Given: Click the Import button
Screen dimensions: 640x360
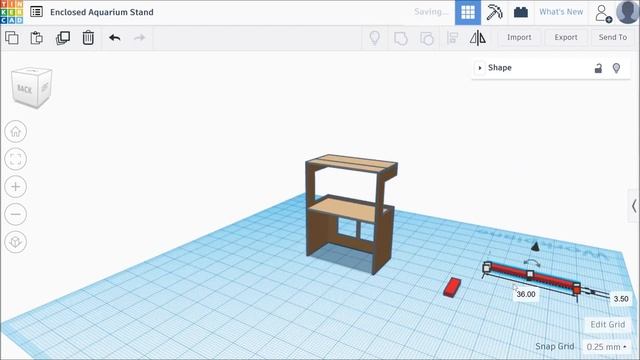Looking at the screenshot, I should pos(519,37).
